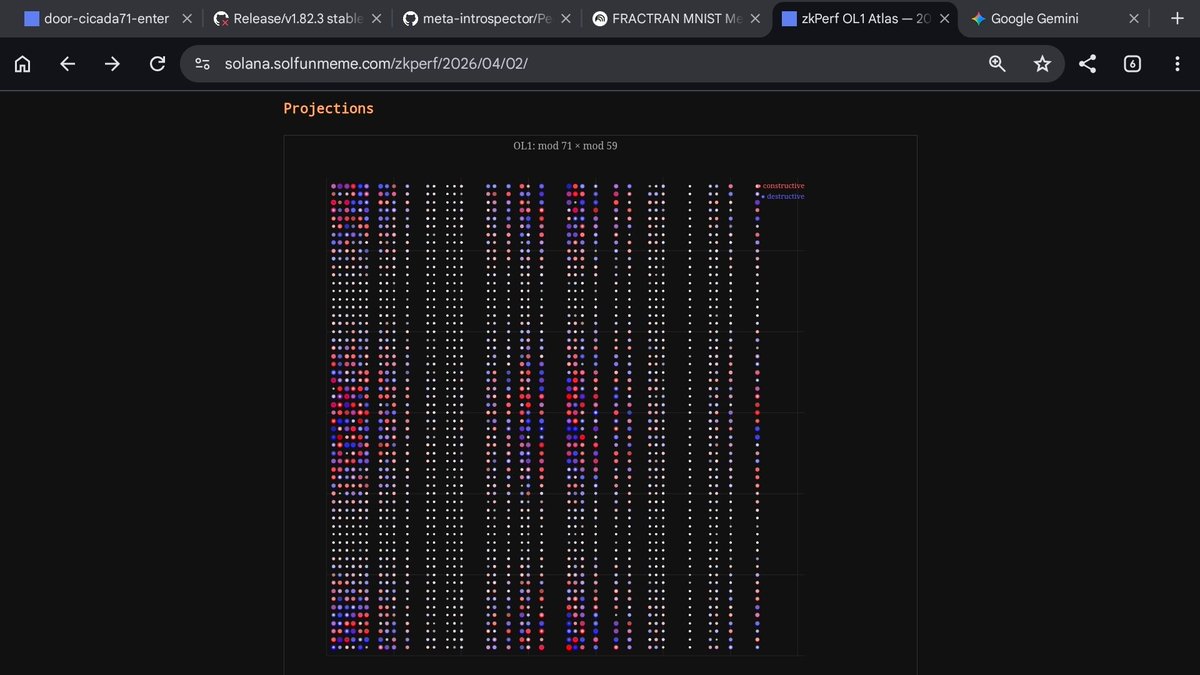Share the page via share icon
This screenshot has height=675, width=1200.
[1087, 64]
